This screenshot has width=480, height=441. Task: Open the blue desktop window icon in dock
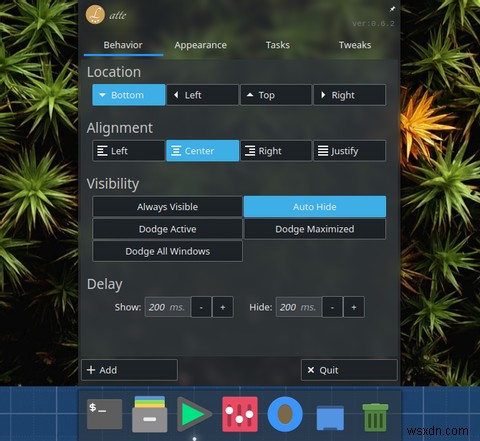[330, 417]
